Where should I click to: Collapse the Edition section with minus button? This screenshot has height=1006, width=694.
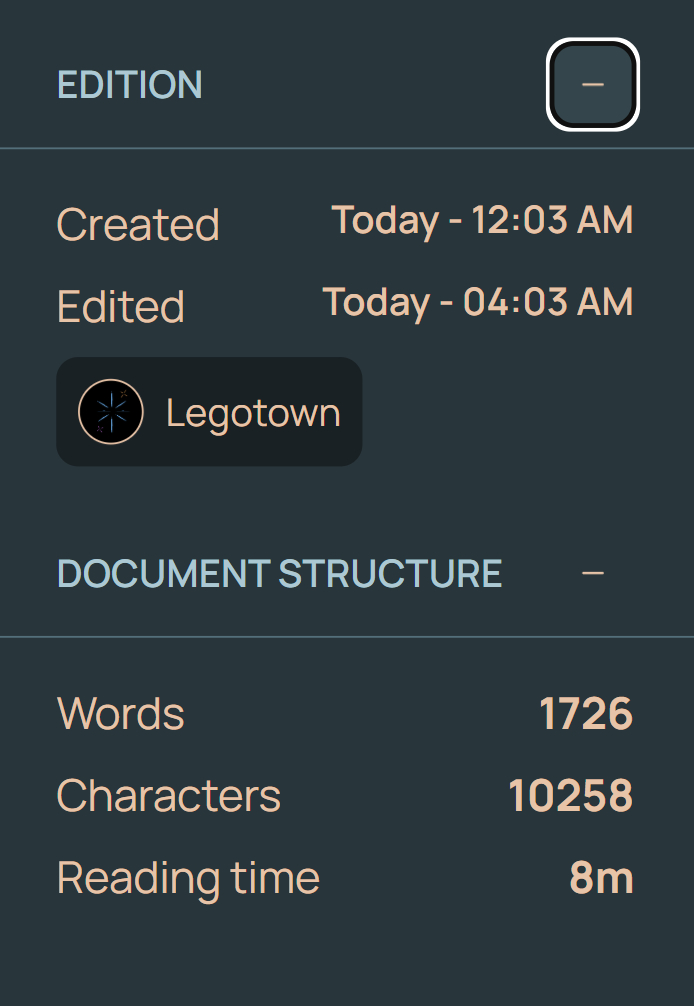pyautogui.click(x=593, y=84)
